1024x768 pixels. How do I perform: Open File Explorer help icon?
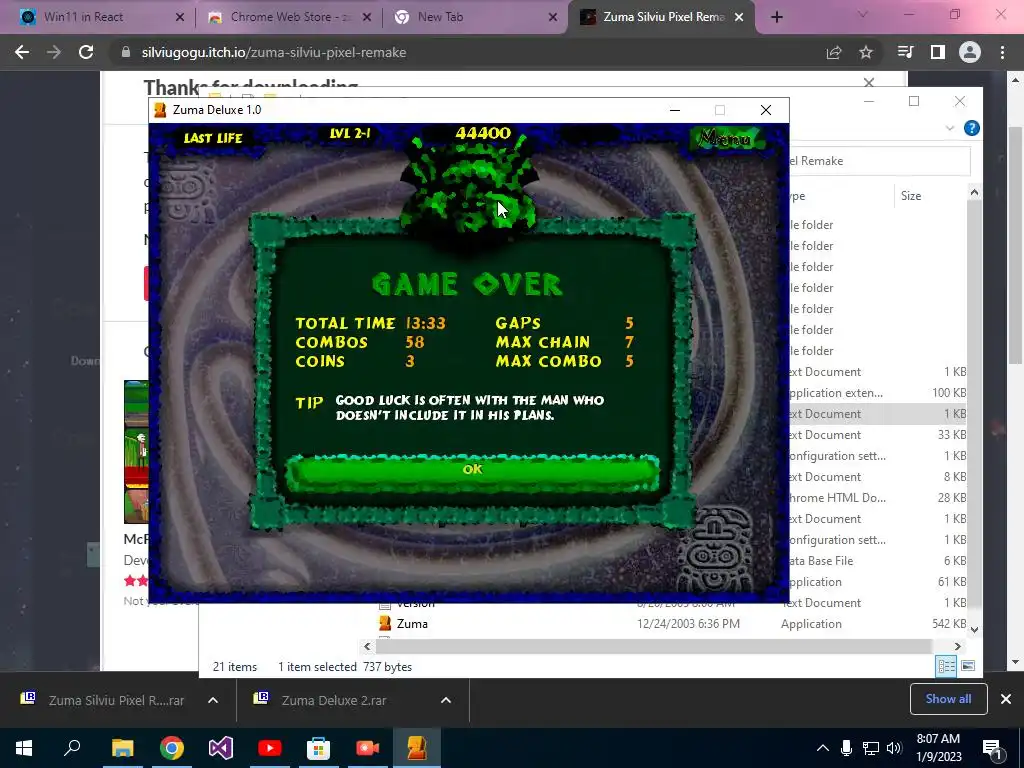click(x=972, y=128)
